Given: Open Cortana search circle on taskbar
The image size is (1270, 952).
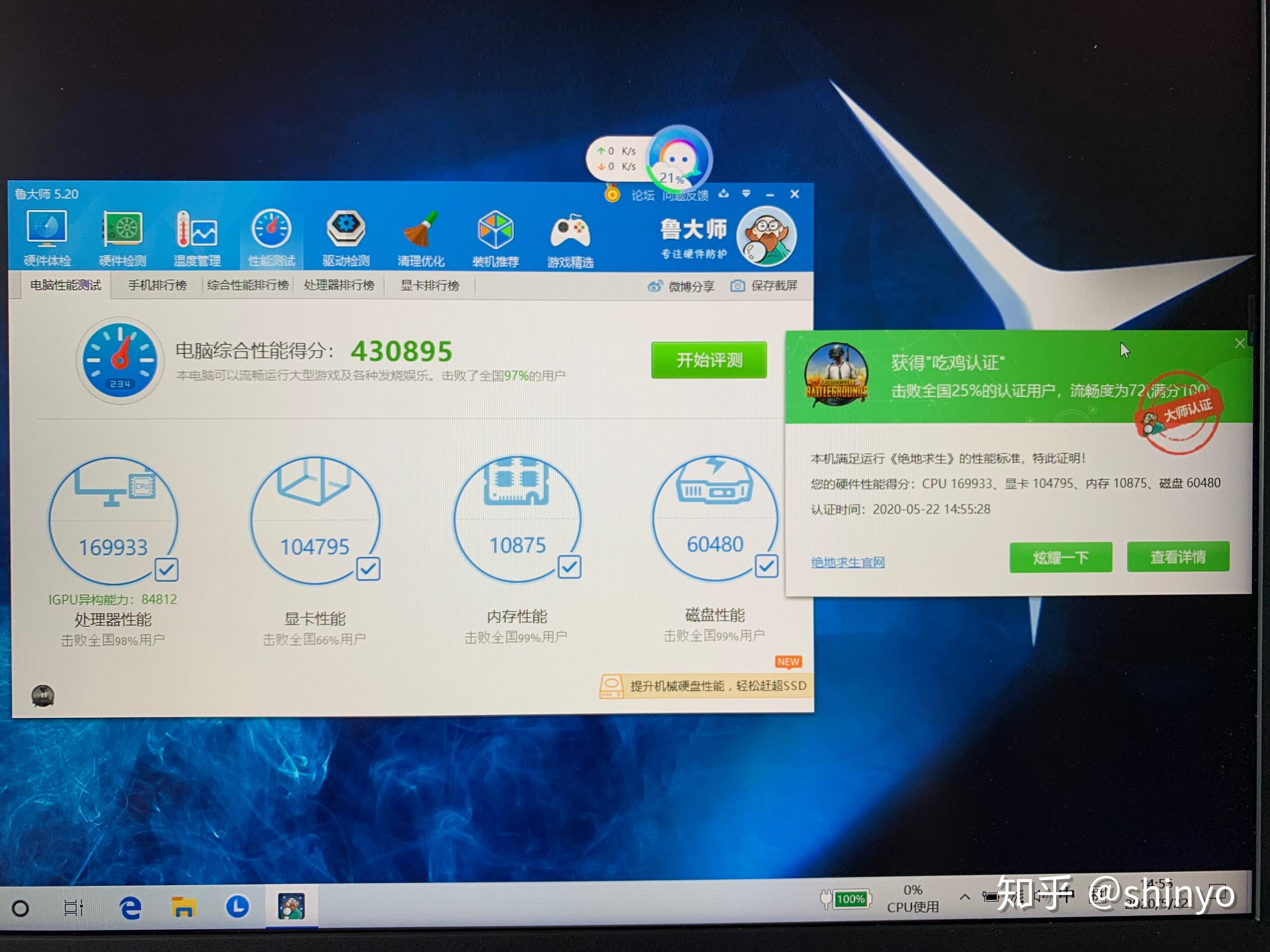Looking at the screenshot, I should click(20, 908).
